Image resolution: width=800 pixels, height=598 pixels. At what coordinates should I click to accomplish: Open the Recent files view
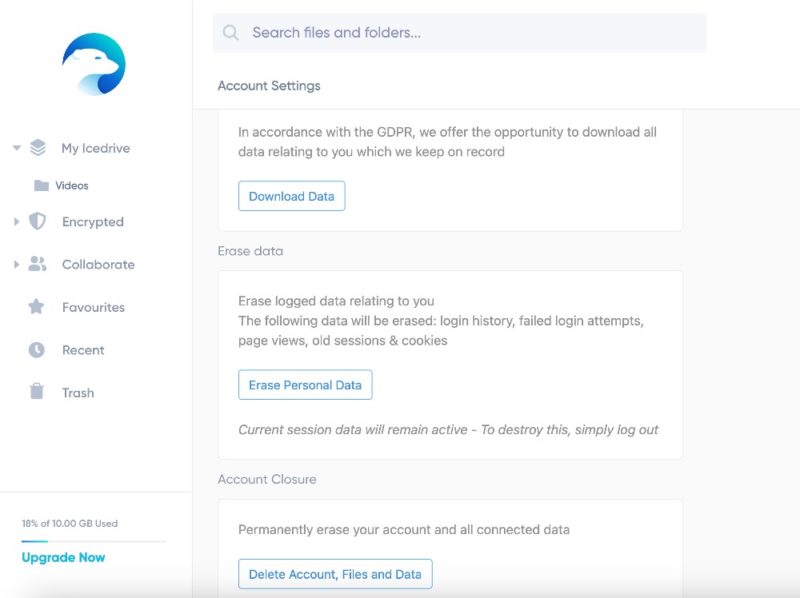[84, 350]
